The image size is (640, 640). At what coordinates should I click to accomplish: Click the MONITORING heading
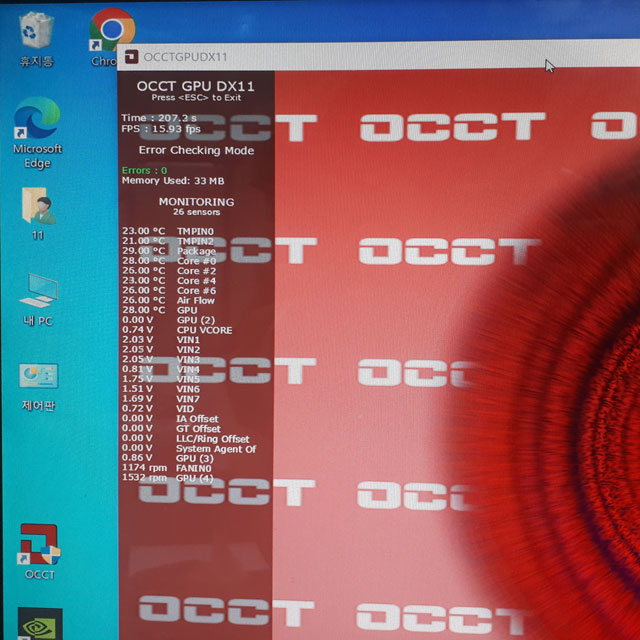[x=196, y=202]
